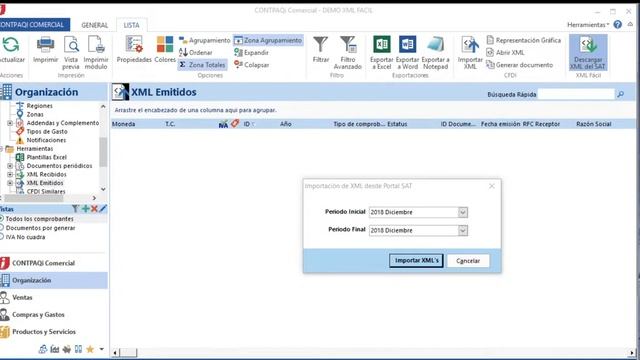Image resolution: width=640 pixels, height=360 pixels.
Task: Open Representación Gráfica
Action: coord(524,40)
